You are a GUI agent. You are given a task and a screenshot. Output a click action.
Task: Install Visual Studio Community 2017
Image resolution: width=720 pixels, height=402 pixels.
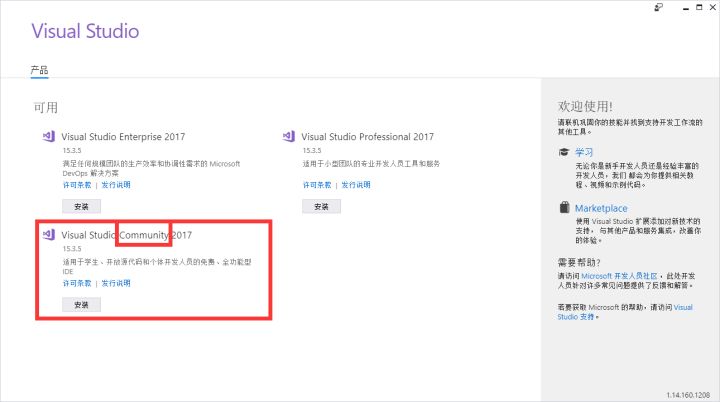pyautogui.click(x=81, y=305)
